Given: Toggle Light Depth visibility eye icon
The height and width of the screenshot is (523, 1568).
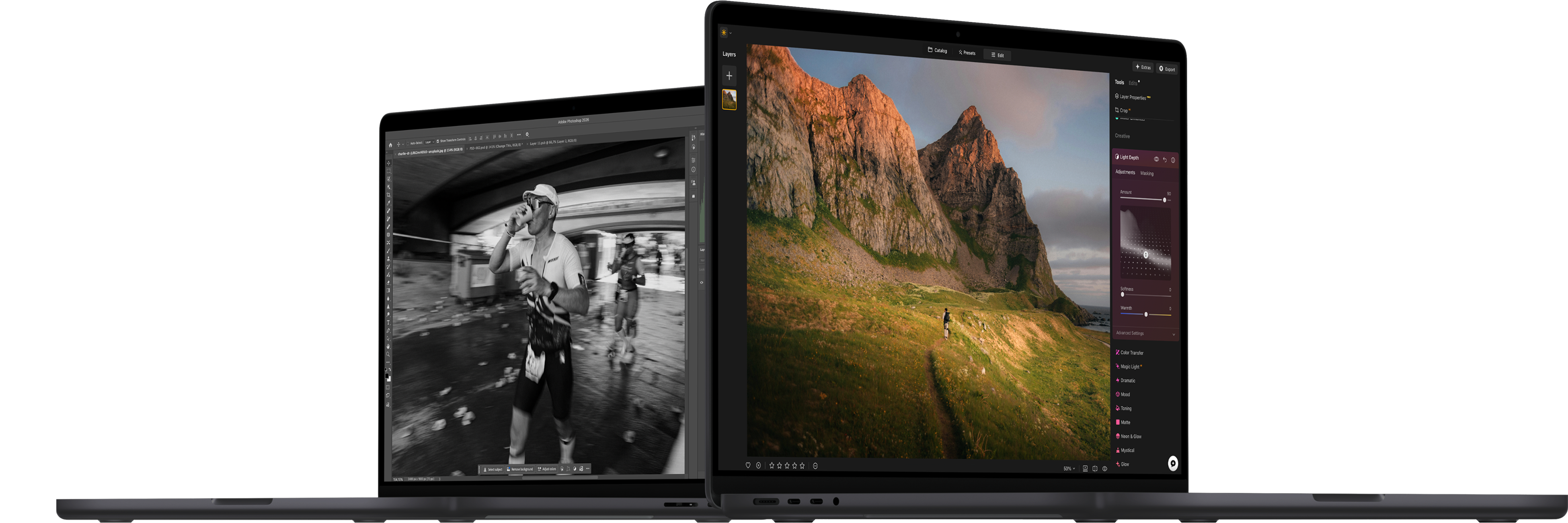Looking at the screenshot, I should 1157,159.
